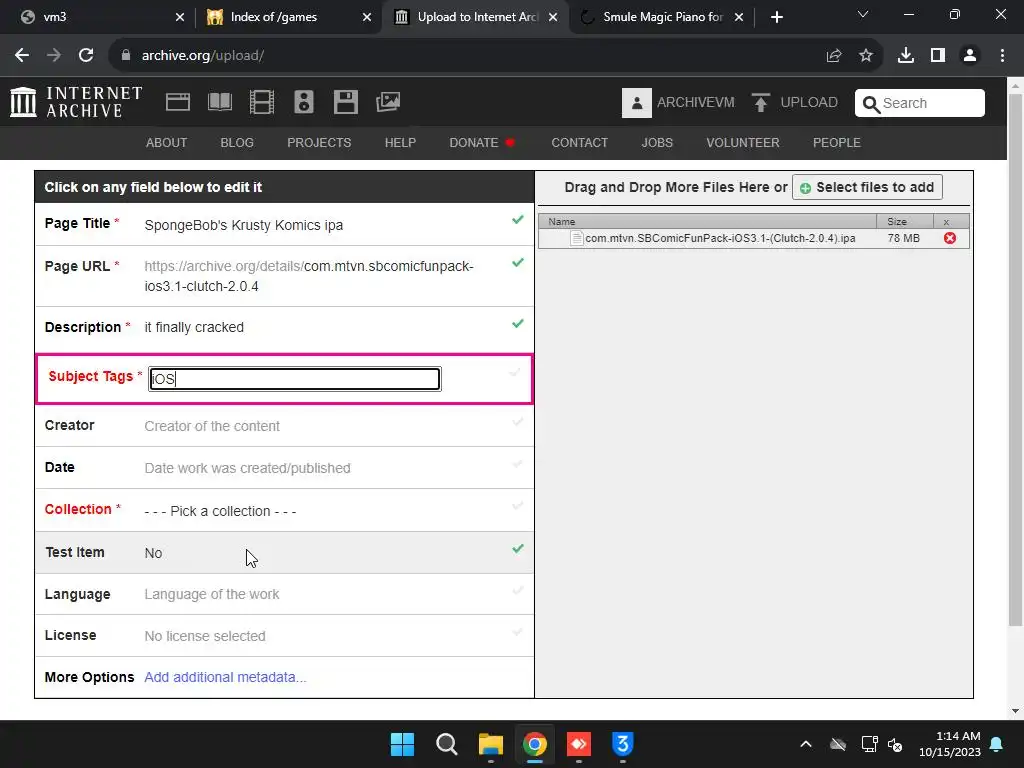Open Chrome three-dot menu
1024x768 pixels.
click(1002, 56)
